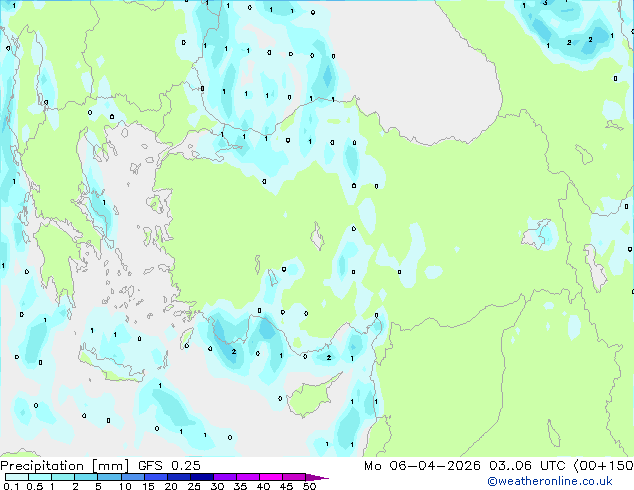Click the legend value label '50'
634x490 pixels.
pyautogui.click(x=309, y=486)
